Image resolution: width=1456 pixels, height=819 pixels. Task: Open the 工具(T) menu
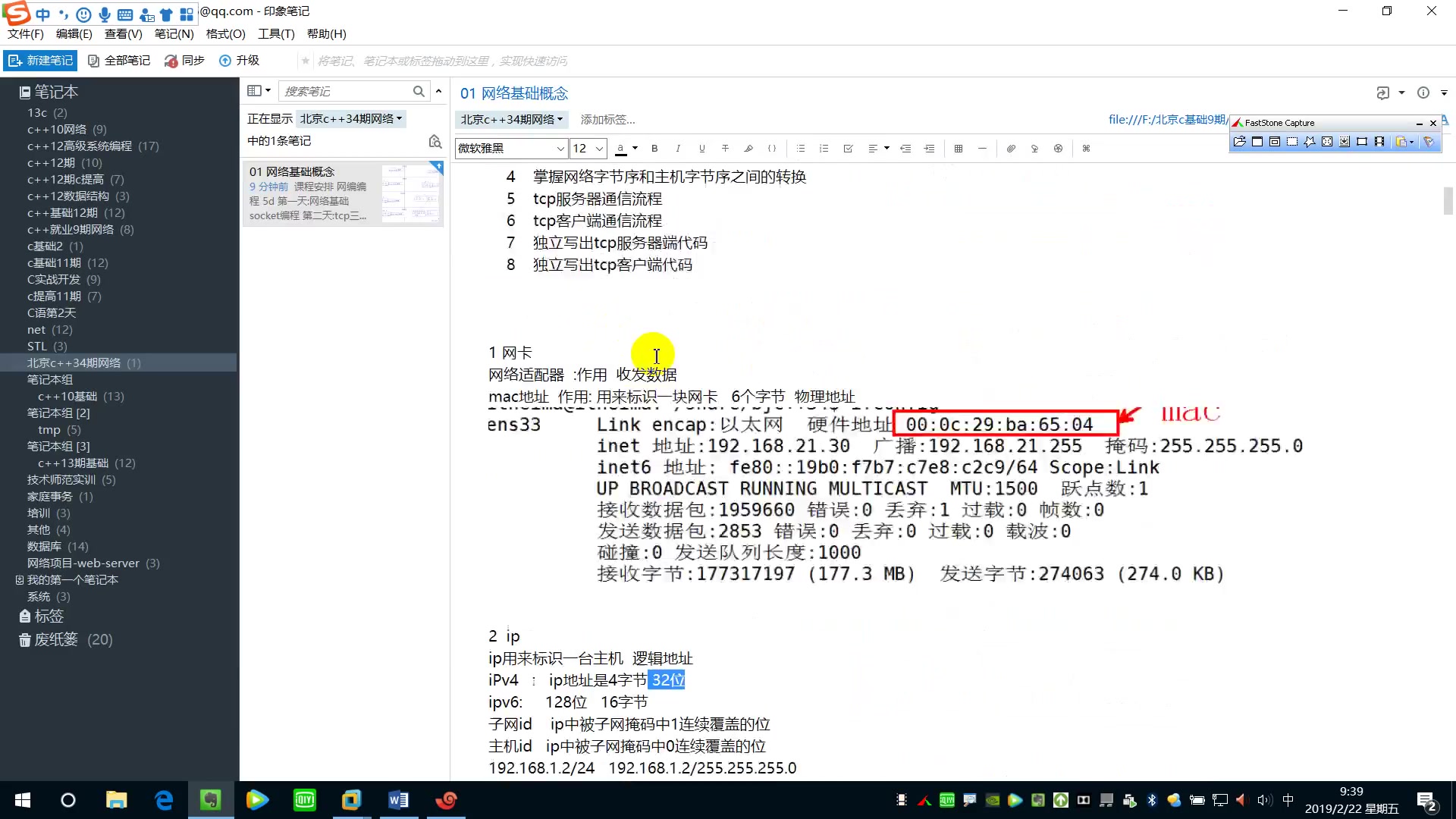[x=275, y=33]
